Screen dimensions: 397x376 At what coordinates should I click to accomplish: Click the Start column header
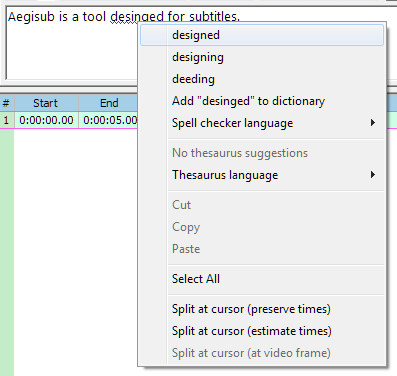click(46, 103)
